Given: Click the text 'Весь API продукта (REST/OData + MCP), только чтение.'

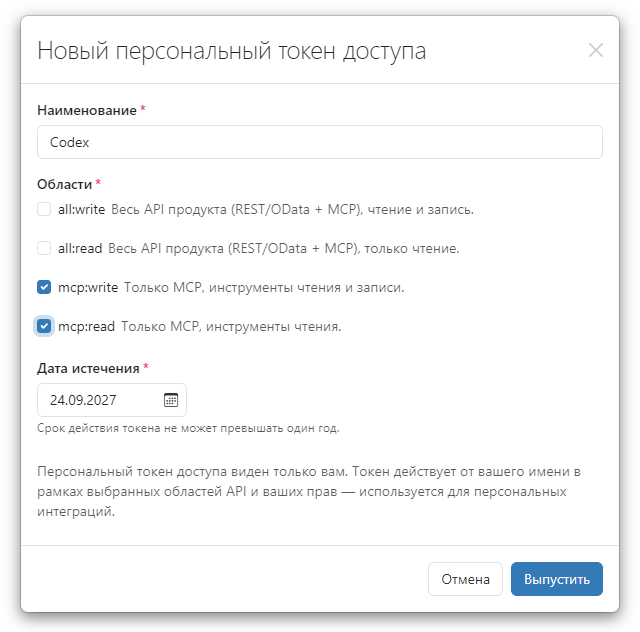Looking at the screenshot, I should point(284,248).
